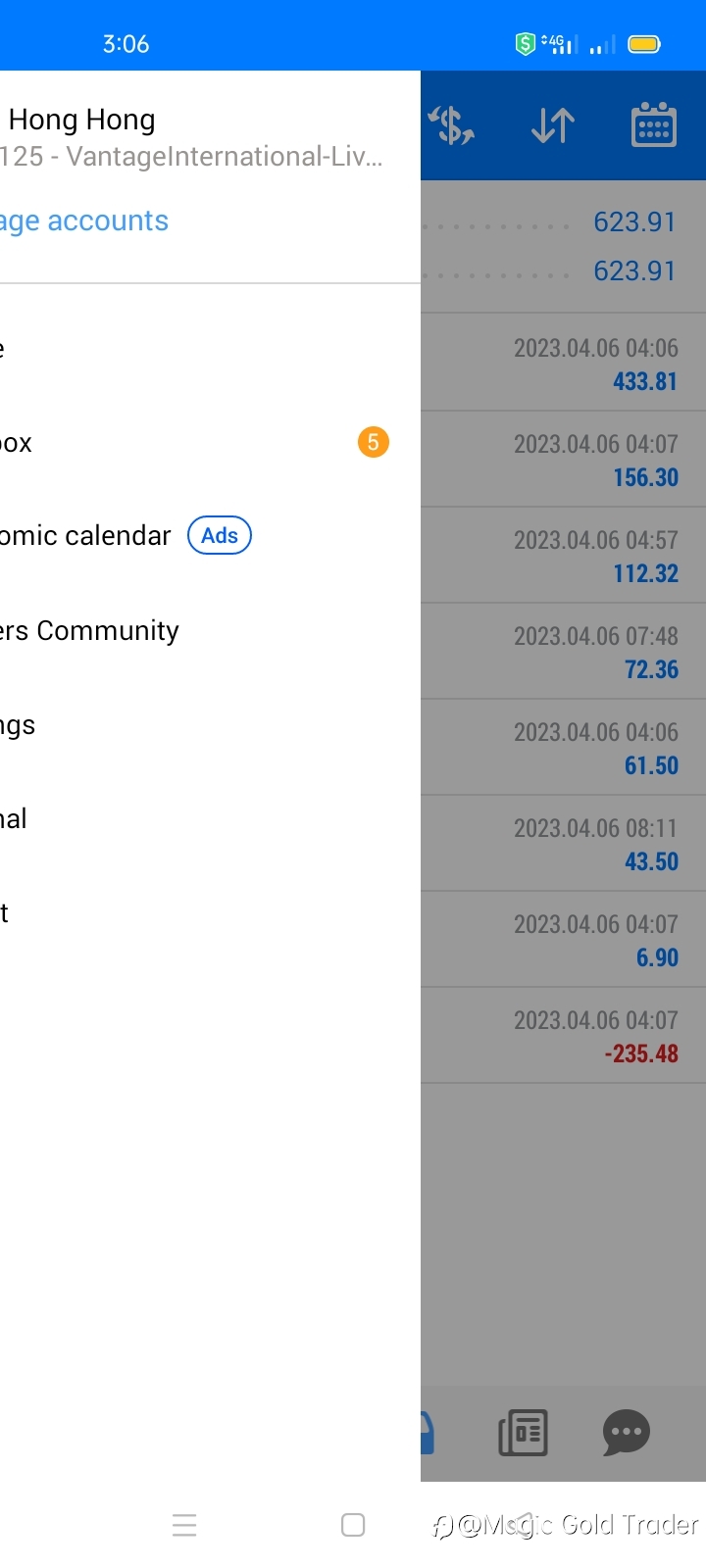Tap the orange badge showing 5
The image size is (706, 1568).
pos(373,442)
